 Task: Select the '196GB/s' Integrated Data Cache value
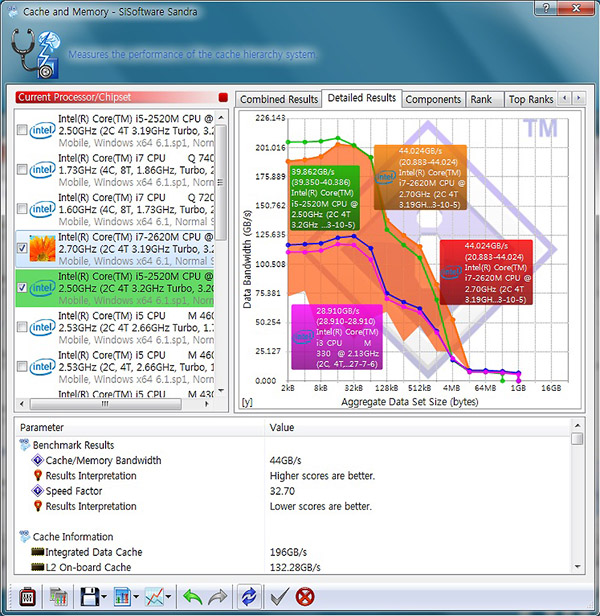coord(288,552)
